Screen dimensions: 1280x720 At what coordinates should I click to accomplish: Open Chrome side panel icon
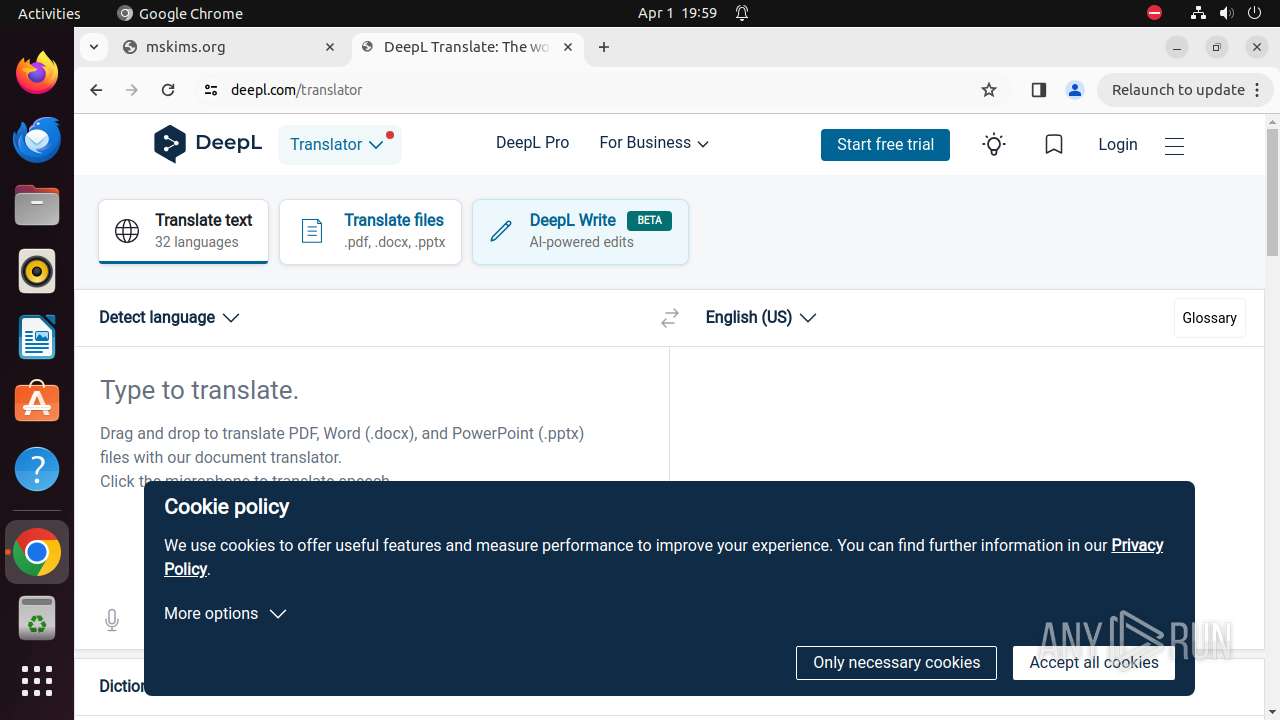pyautogui.click(x=1038, y=90)
